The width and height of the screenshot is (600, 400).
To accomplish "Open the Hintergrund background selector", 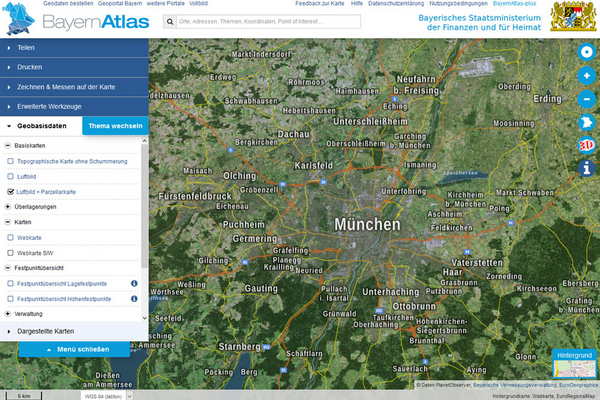I will pyautogui.click(x=574, y=364).
